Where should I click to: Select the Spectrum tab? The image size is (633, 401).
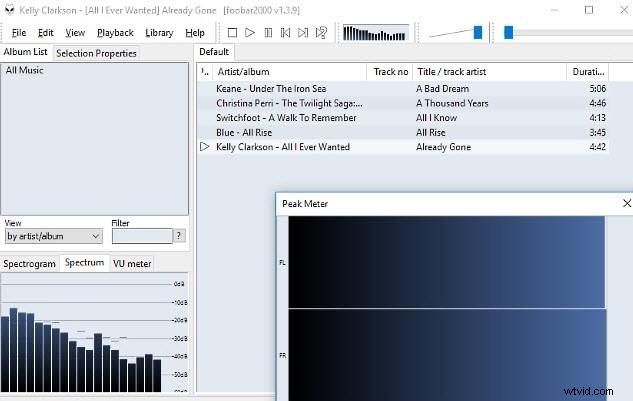(84, 263)
